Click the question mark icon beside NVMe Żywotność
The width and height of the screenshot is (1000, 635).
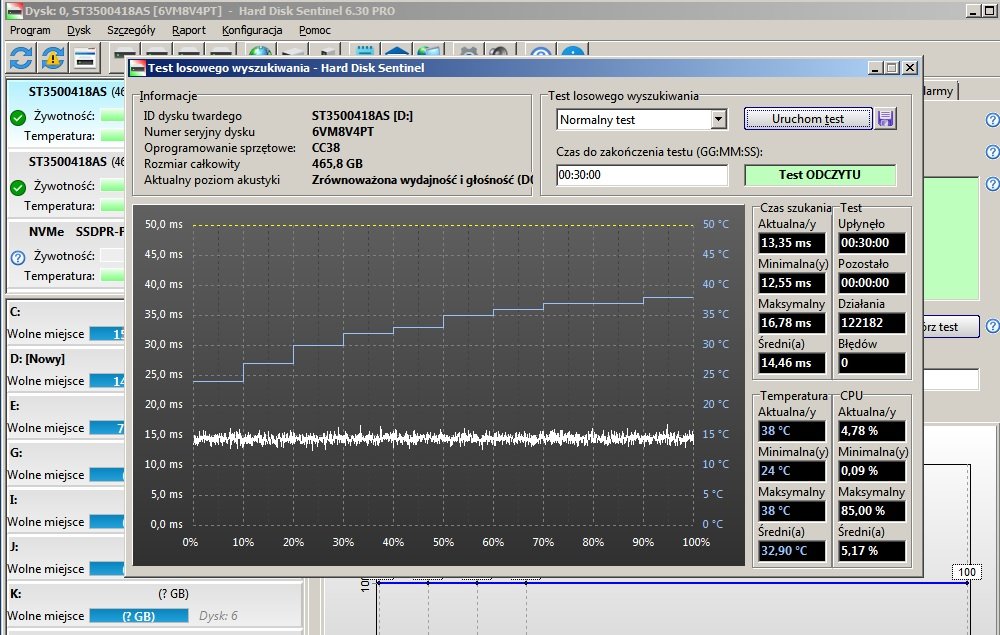point(17,257)
